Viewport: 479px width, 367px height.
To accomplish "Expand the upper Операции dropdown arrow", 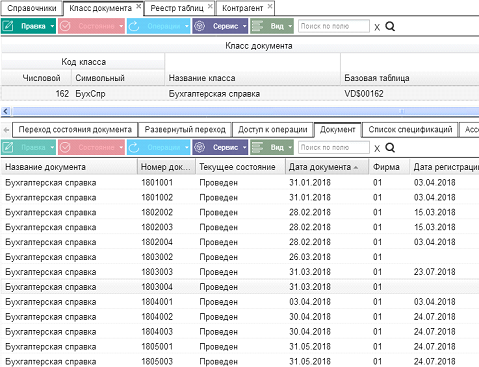I will pos(187,26).
